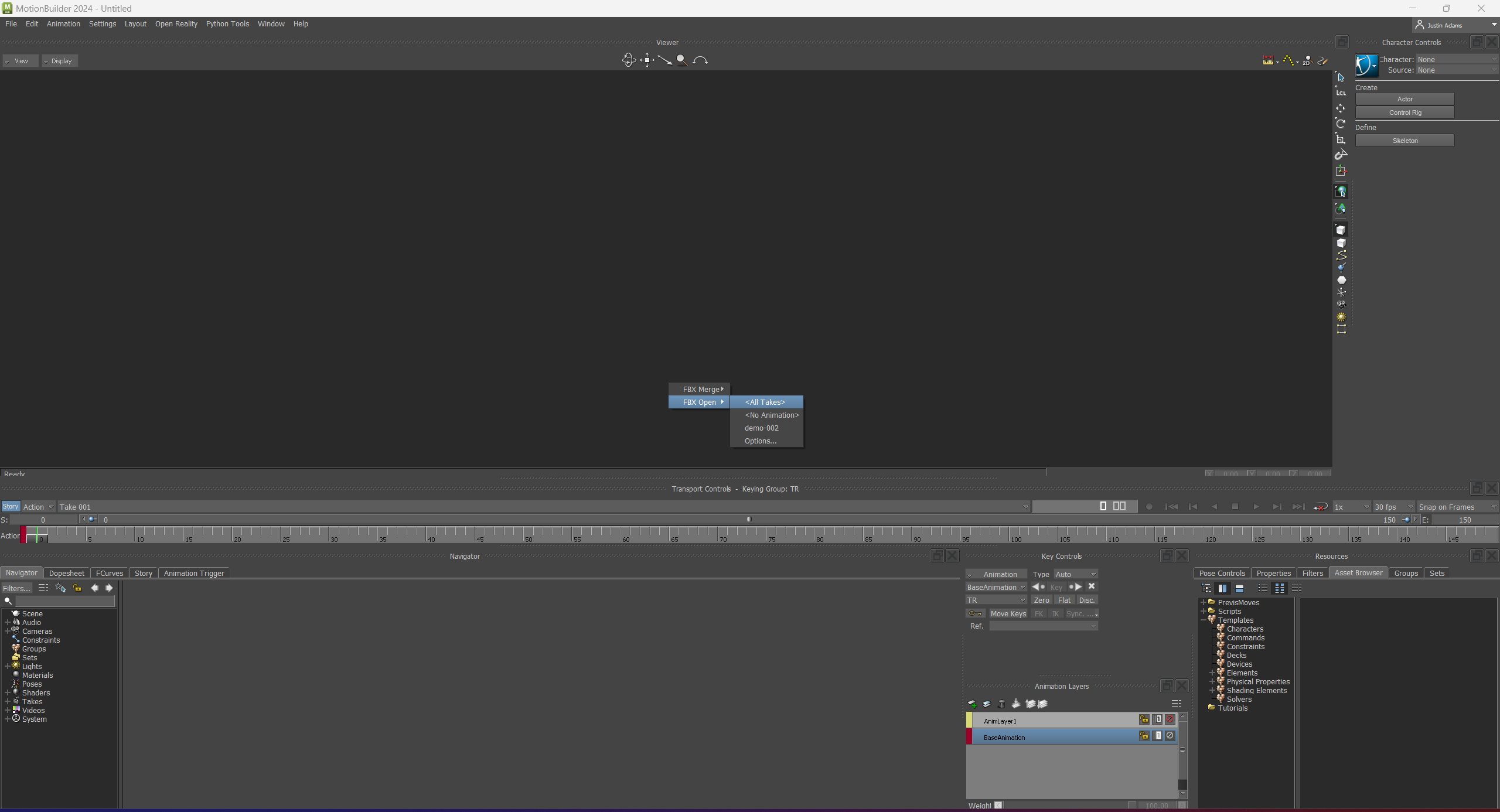The image size is (1500, 812).
Task: Open the Type Auto dropdown in Key Controls
Action: (1075, 574)
